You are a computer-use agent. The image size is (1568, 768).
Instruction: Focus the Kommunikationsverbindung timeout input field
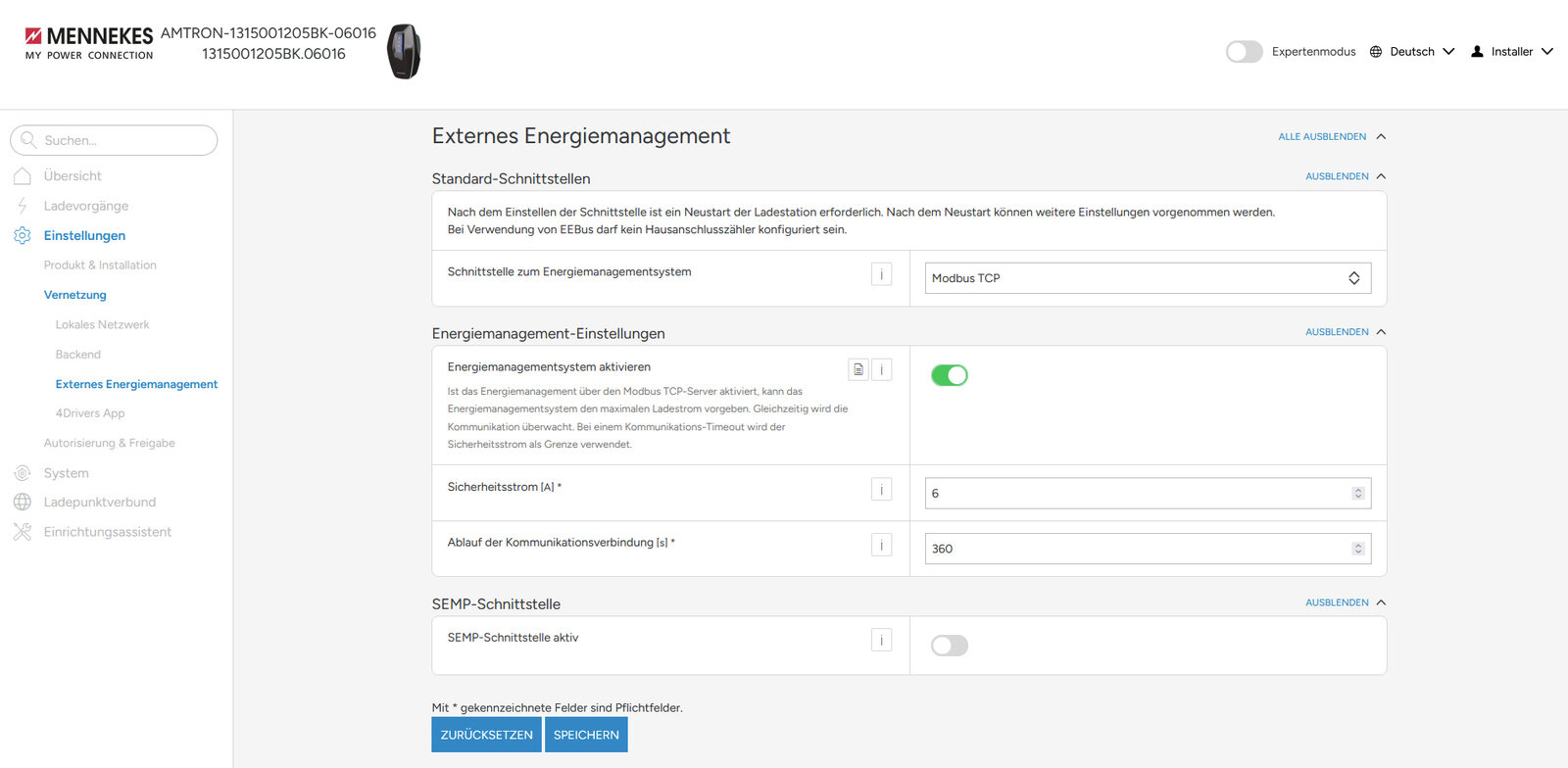(x=1148, y=549)
